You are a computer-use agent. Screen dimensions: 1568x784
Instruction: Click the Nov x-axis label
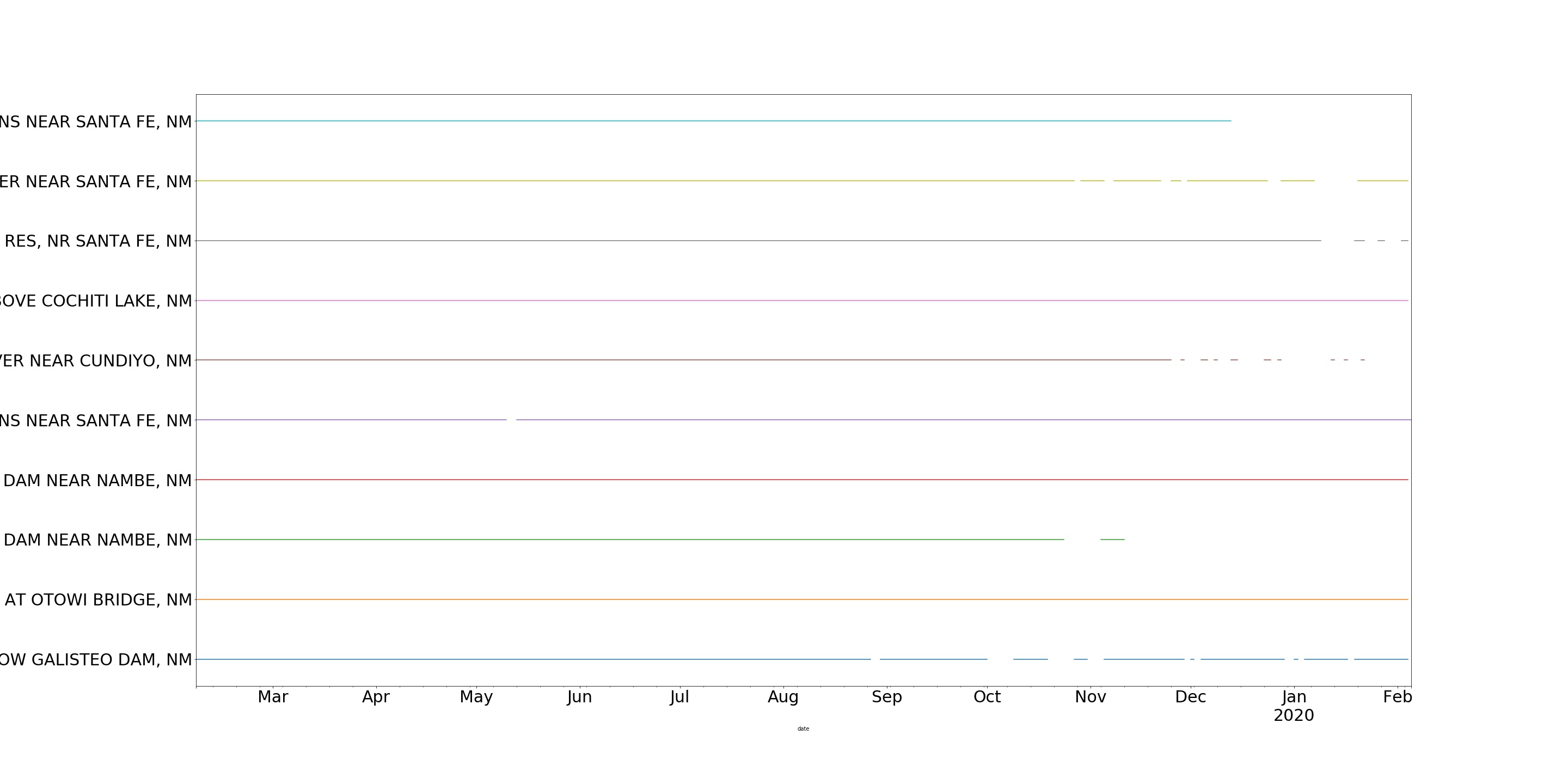pyautogui.click(x=1090, y=697)
